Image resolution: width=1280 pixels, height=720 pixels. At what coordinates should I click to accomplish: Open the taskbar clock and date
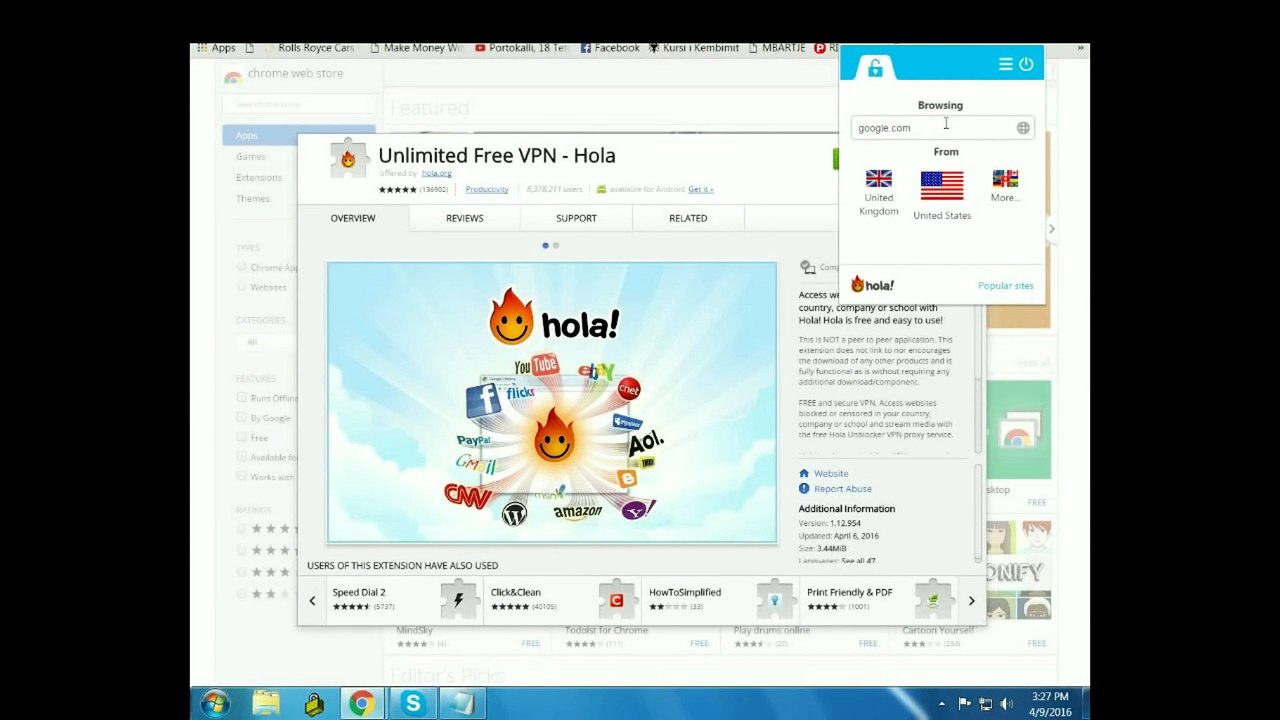coord(1050,704)
